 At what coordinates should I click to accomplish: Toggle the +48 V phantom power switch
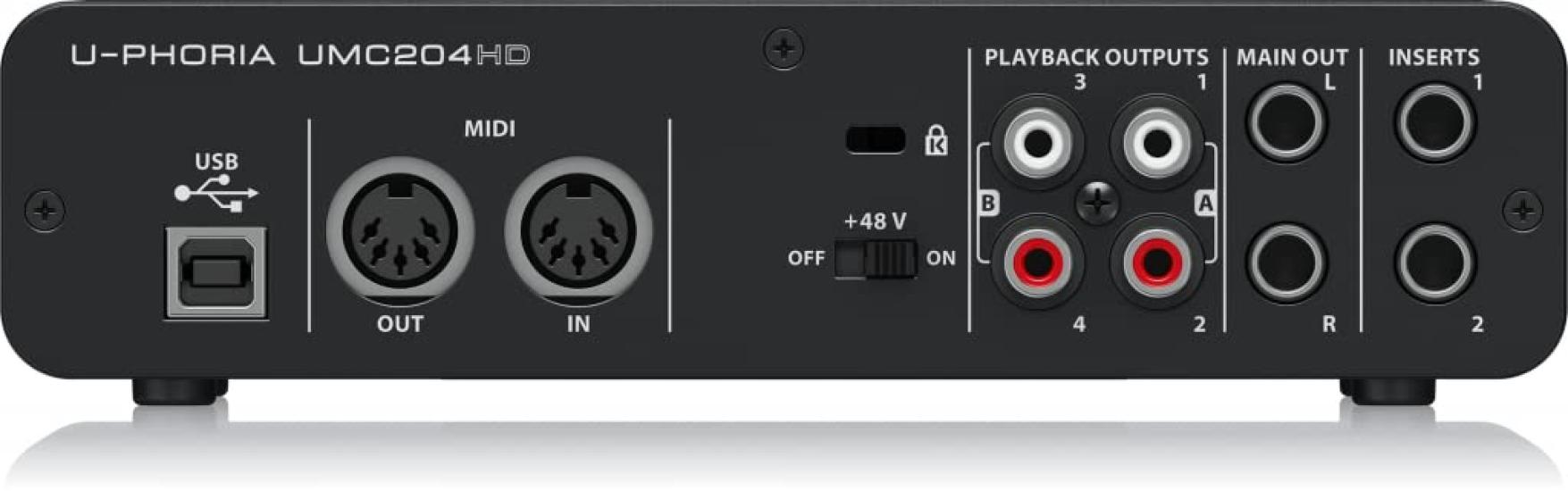click(x=876, y=259)
